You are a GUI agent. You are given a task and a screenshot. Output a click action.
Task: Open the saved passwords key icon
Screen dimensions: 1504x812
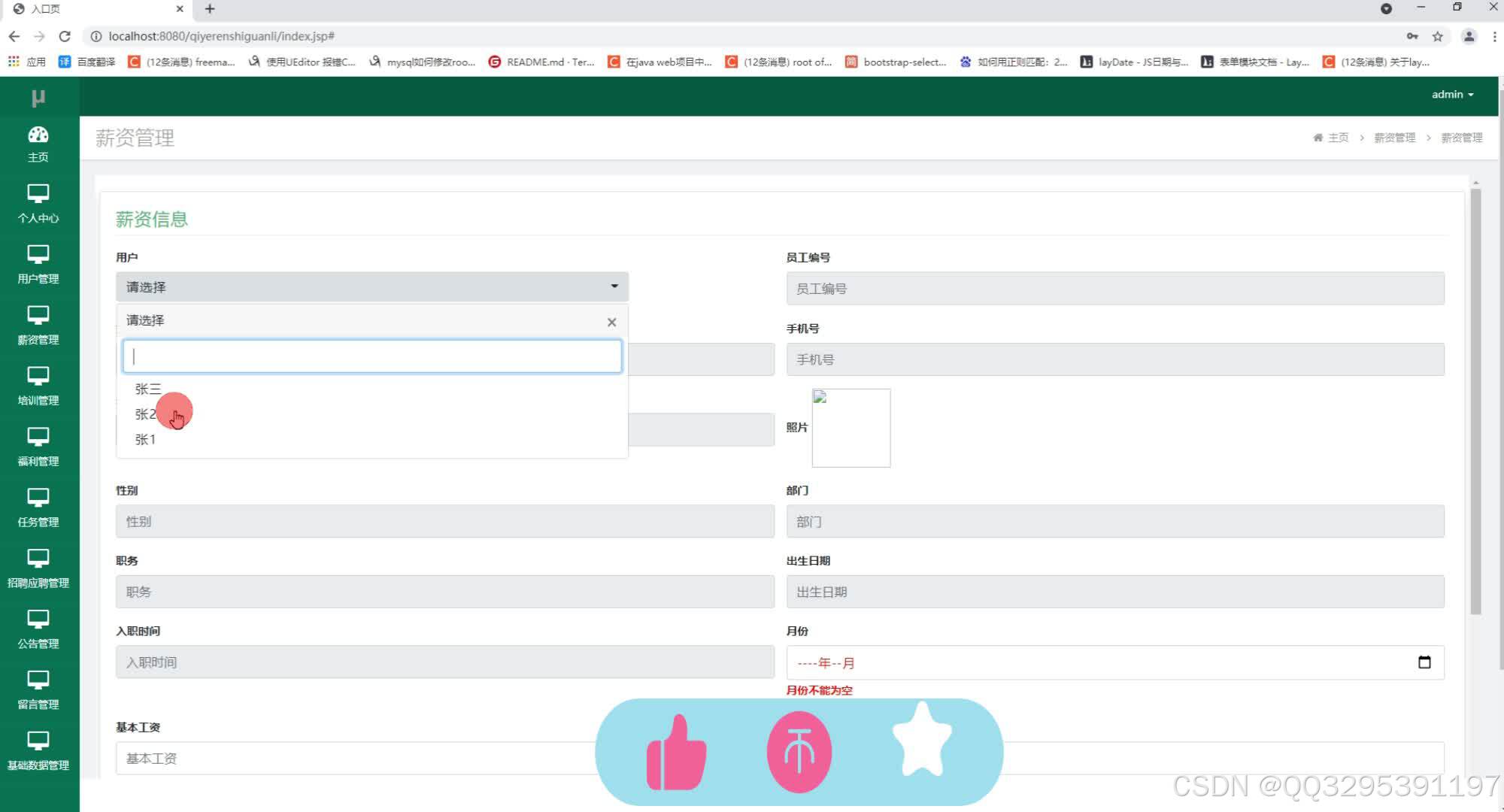click(1412, 36)
